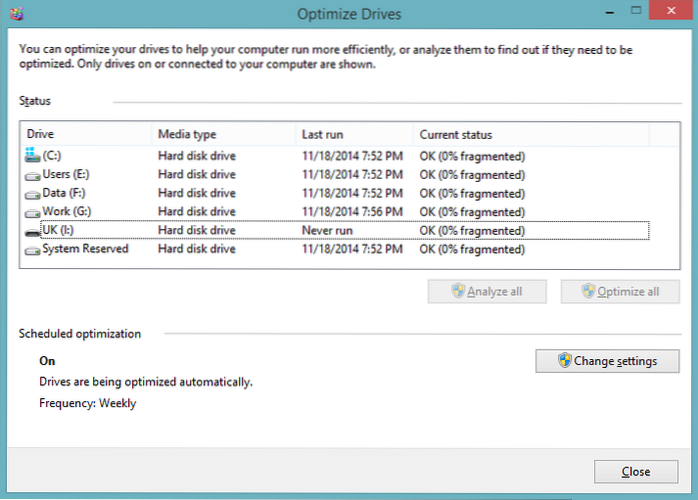This screenshot has width=698, height=500.
Task: Click the '11/18/2014 7:56 PM' last run cell
Action: click(352, 211)
